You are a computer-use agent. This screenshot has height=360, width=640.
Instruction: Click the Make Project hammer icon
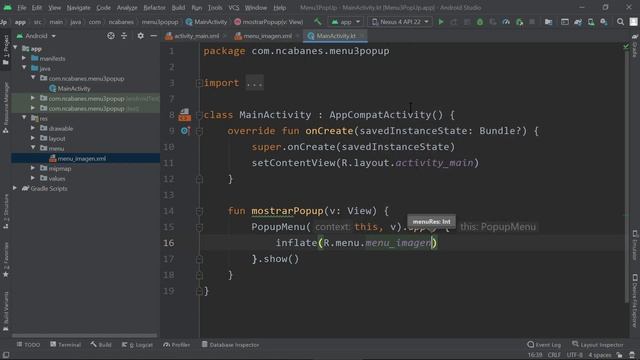click(318, 22)
